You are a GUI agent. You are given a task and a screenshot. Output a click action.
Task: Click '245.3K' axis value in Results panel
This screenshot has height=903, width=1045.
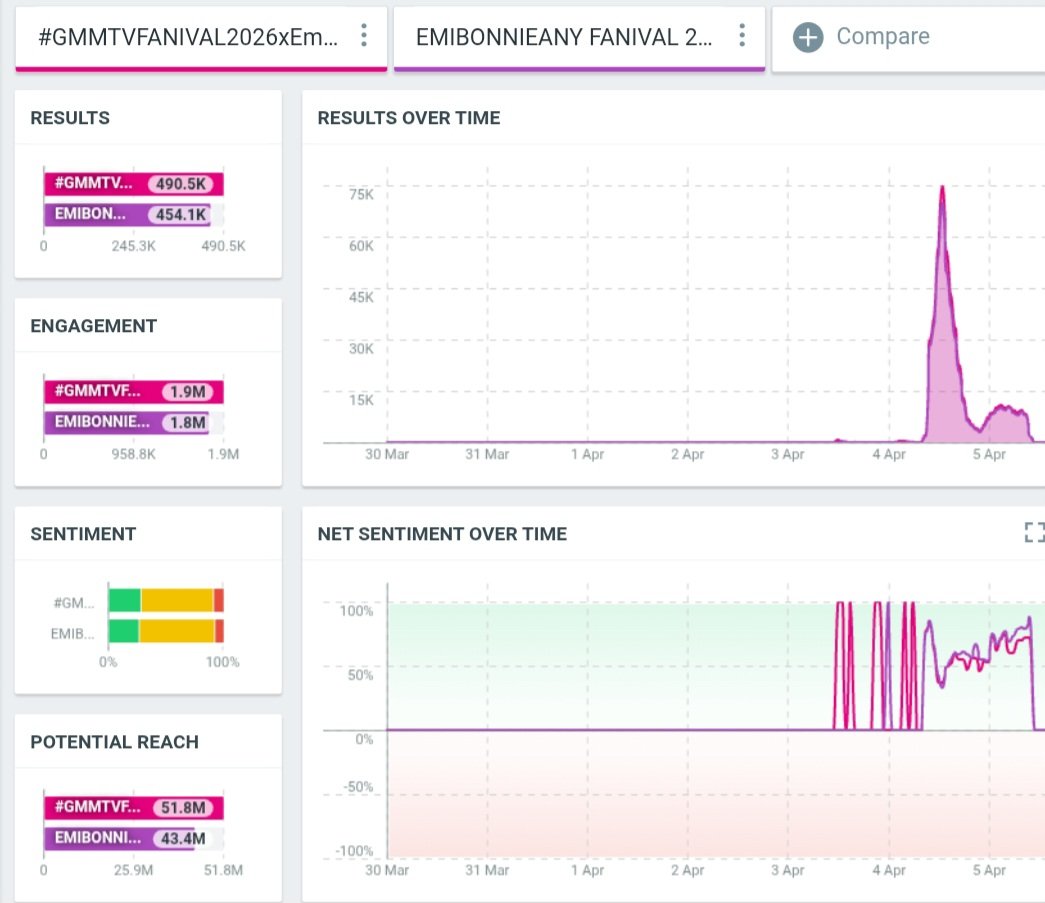click(x=133, y=246)
